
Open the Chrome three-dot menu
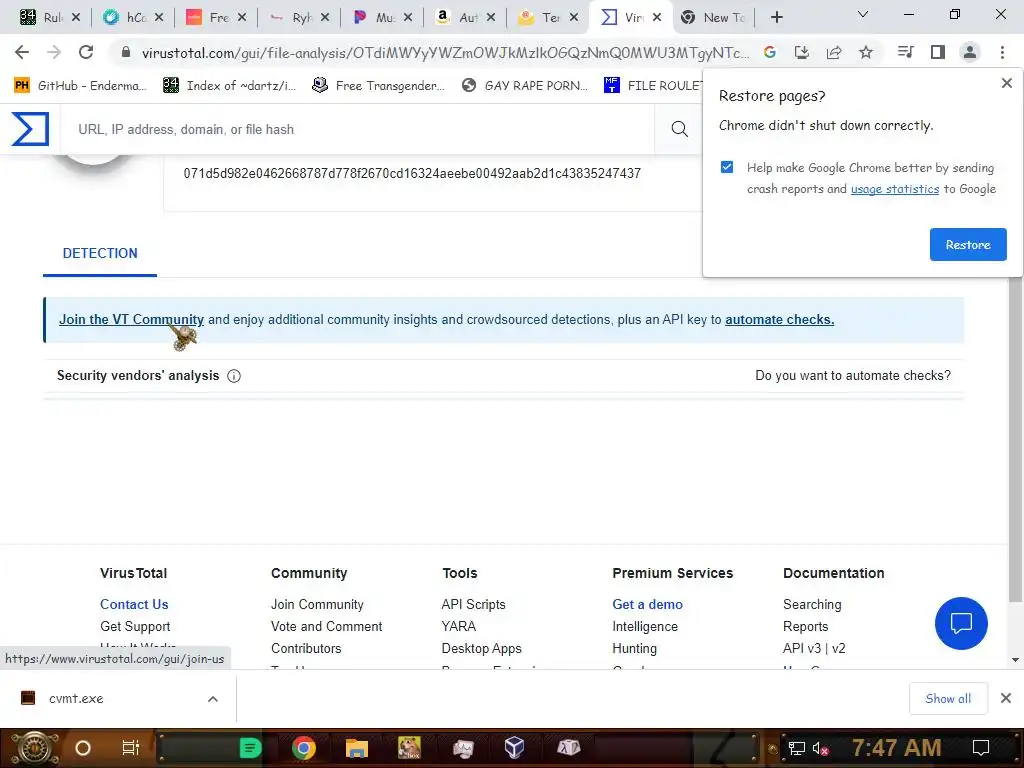click(1002, 52)
